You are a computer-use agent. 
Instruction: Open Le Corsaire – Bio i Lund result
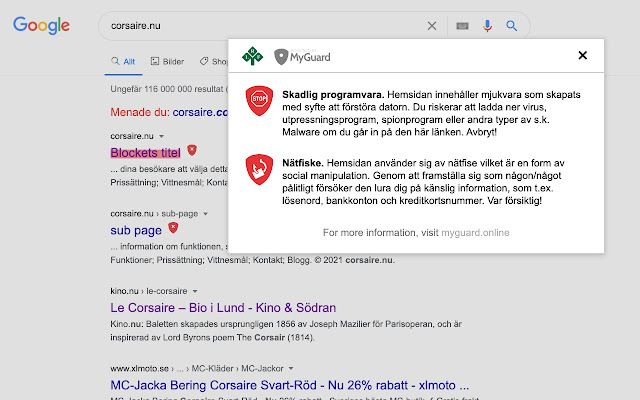222,307
